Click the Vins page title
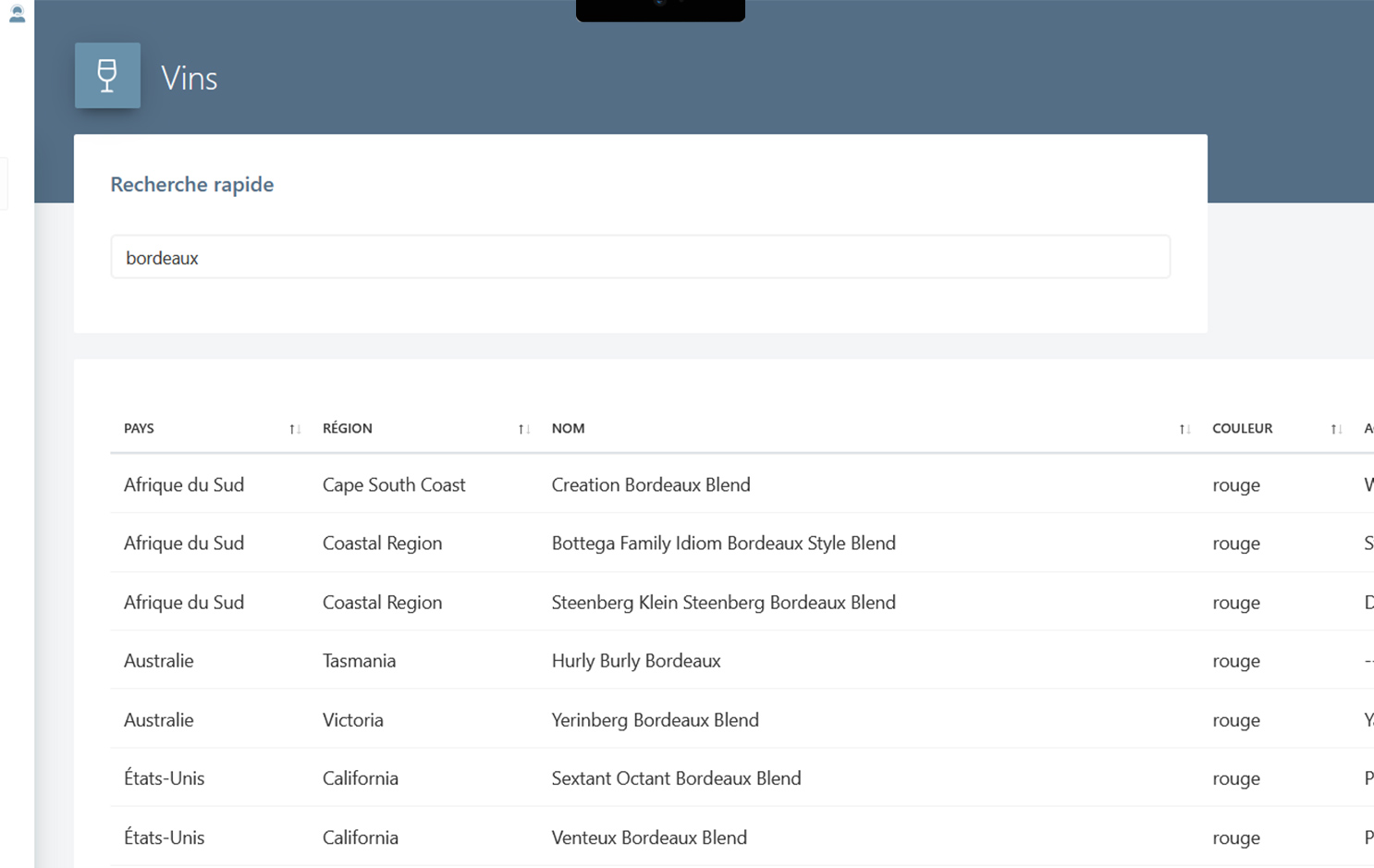The image size is (1374, 868). (190, 79)
